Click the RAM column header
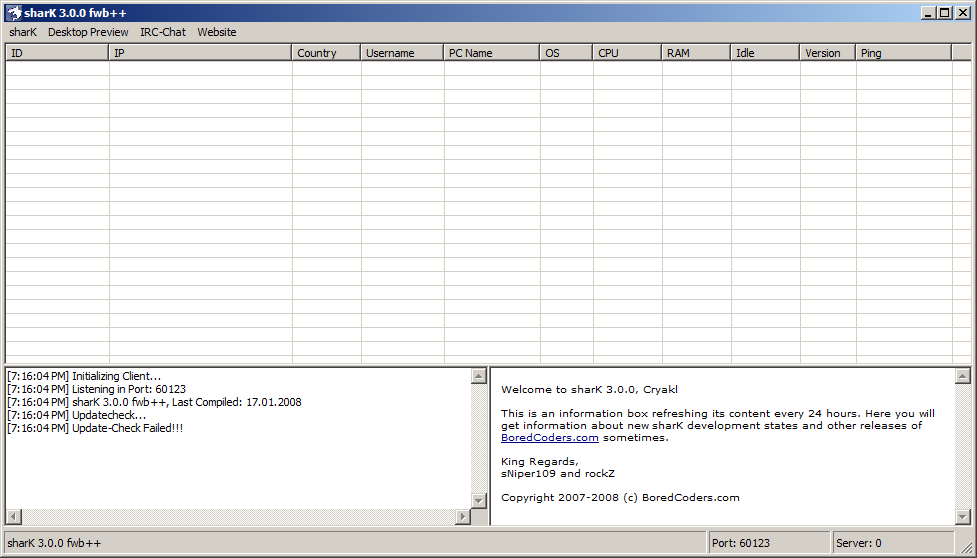 (x=696, y=53)
